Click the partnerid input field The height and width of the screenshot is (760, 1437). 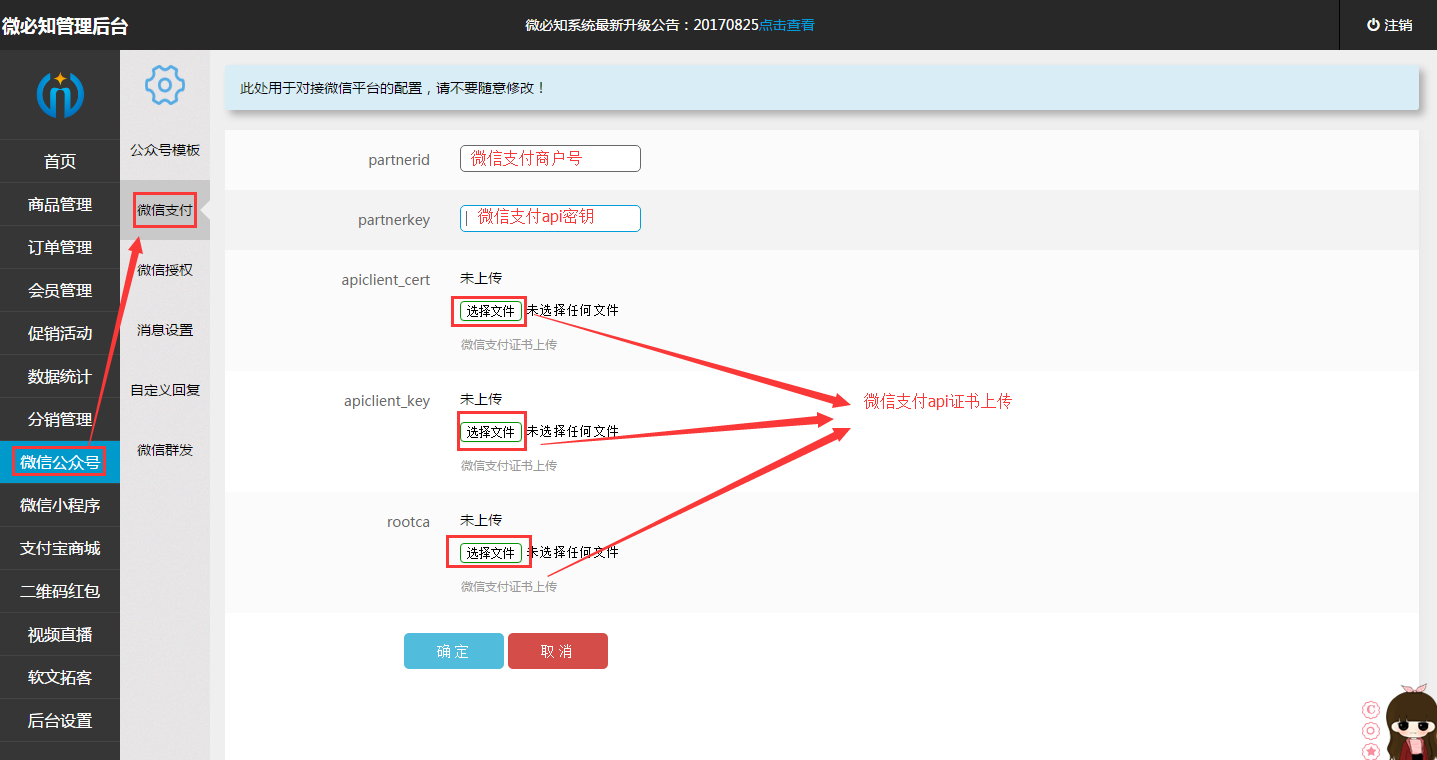(x=550, y=158)
